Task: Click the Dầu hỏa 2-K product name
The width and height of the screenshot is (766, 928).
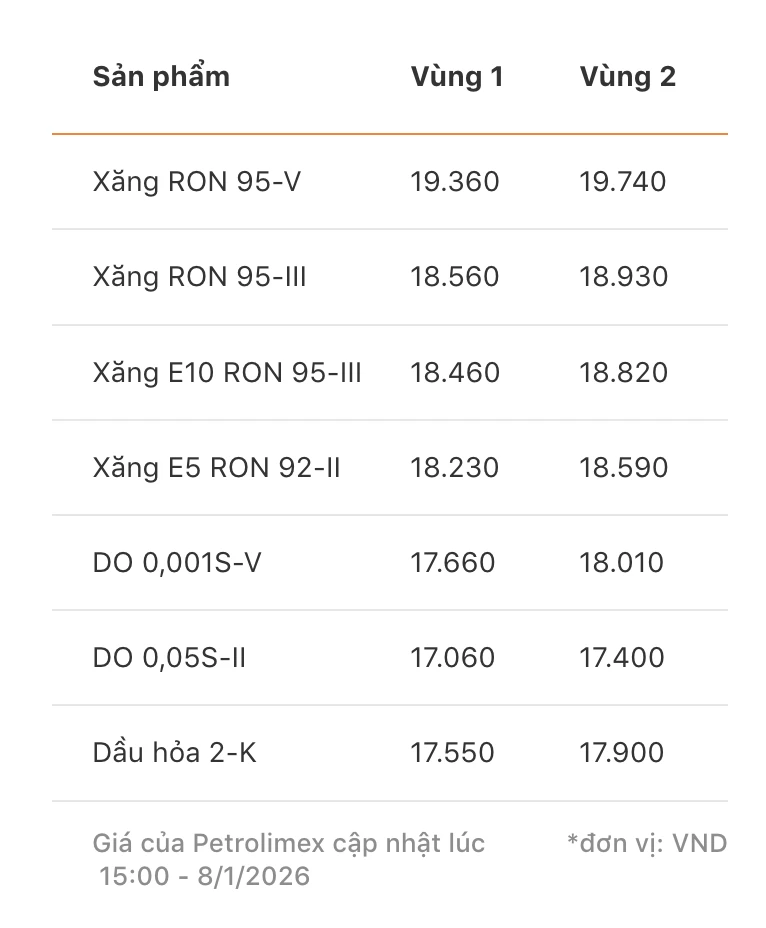Action: [x=174, y=753]
